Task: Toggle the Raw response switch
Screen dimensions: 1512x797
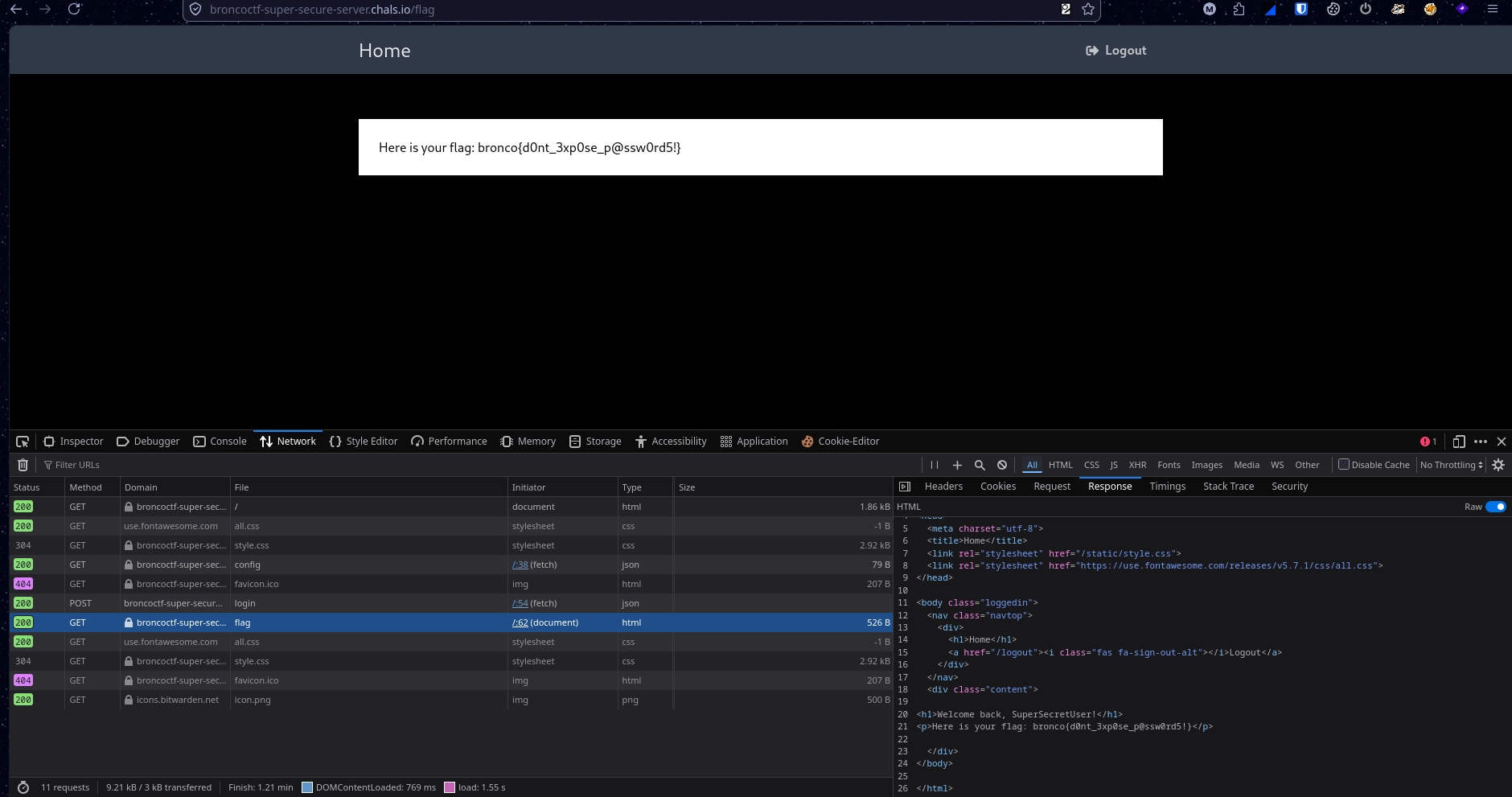Action: (x=1496, y=507)
